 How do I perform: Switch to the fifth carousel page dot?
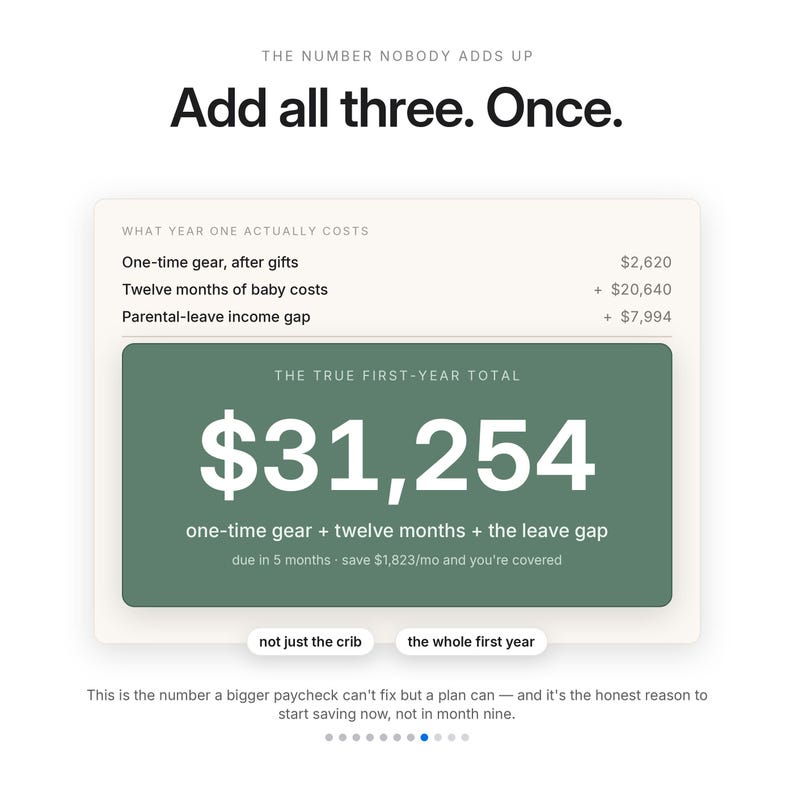point(384,737)
